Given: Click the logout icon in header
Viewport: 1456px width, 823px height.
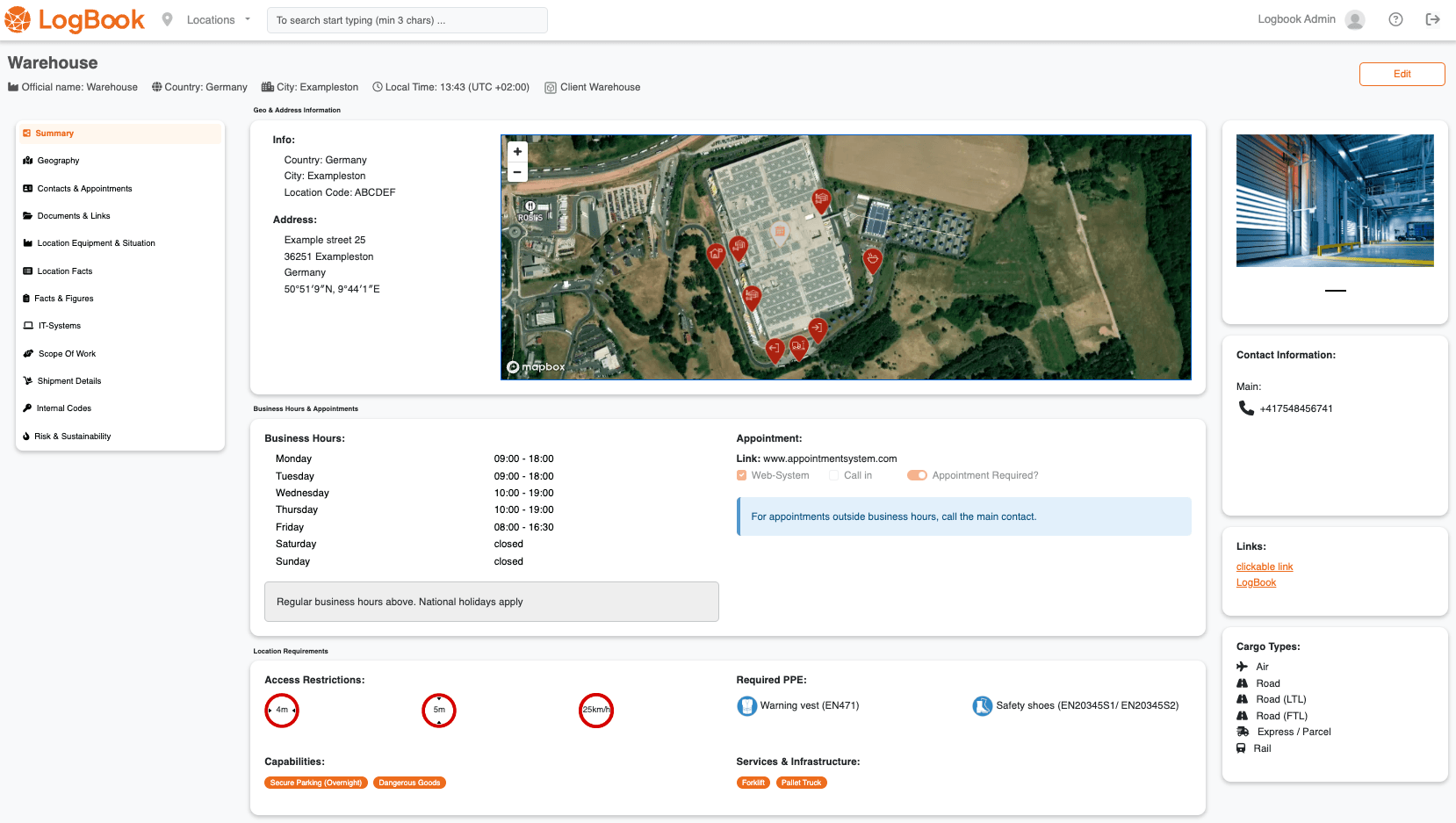Looking at the screenshot, I should pos(1432,19).
